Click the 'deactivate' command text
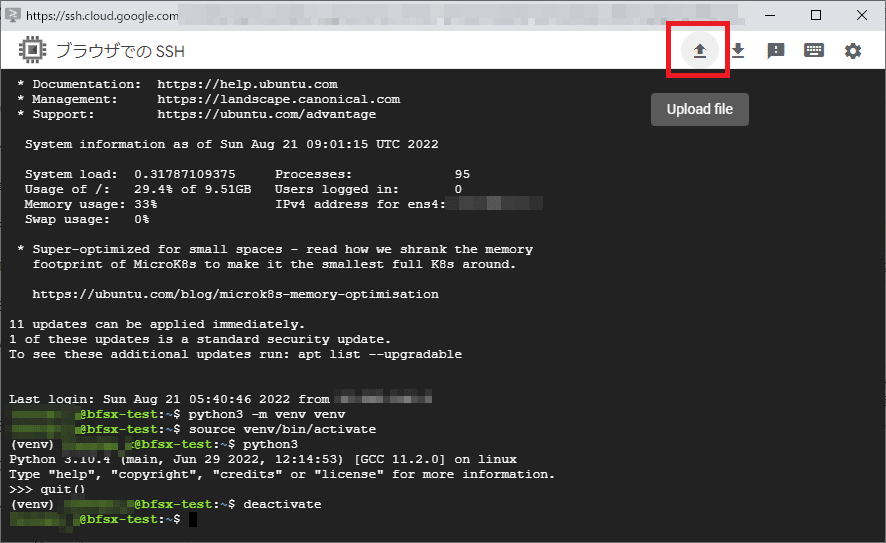The width and height of the screenshot is (886, 543). 282,504
